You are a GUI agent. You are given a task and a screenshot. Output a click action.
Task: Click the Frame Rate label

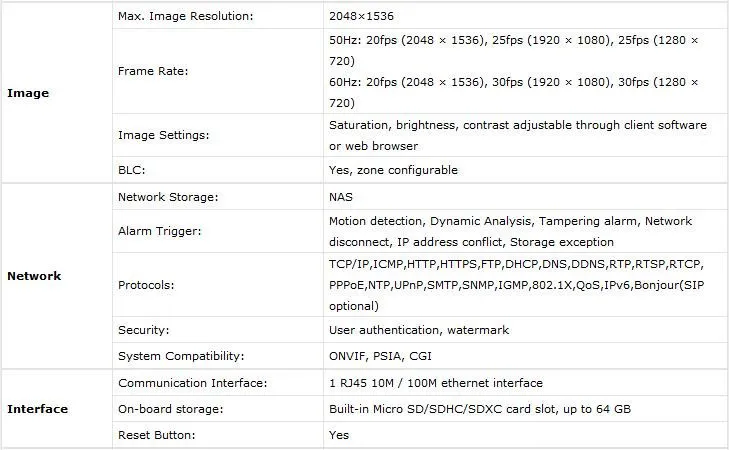click(153, 71)
